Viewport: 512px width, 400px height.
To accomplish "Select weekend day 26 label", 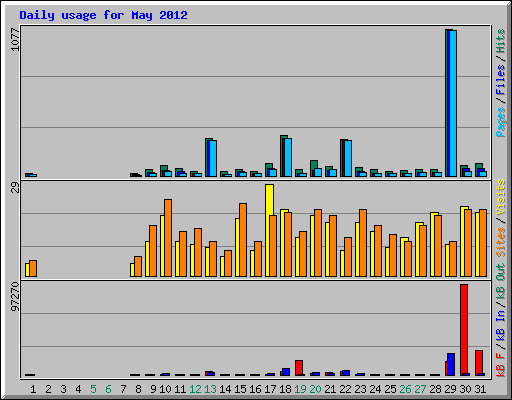I will click(405, 389).
